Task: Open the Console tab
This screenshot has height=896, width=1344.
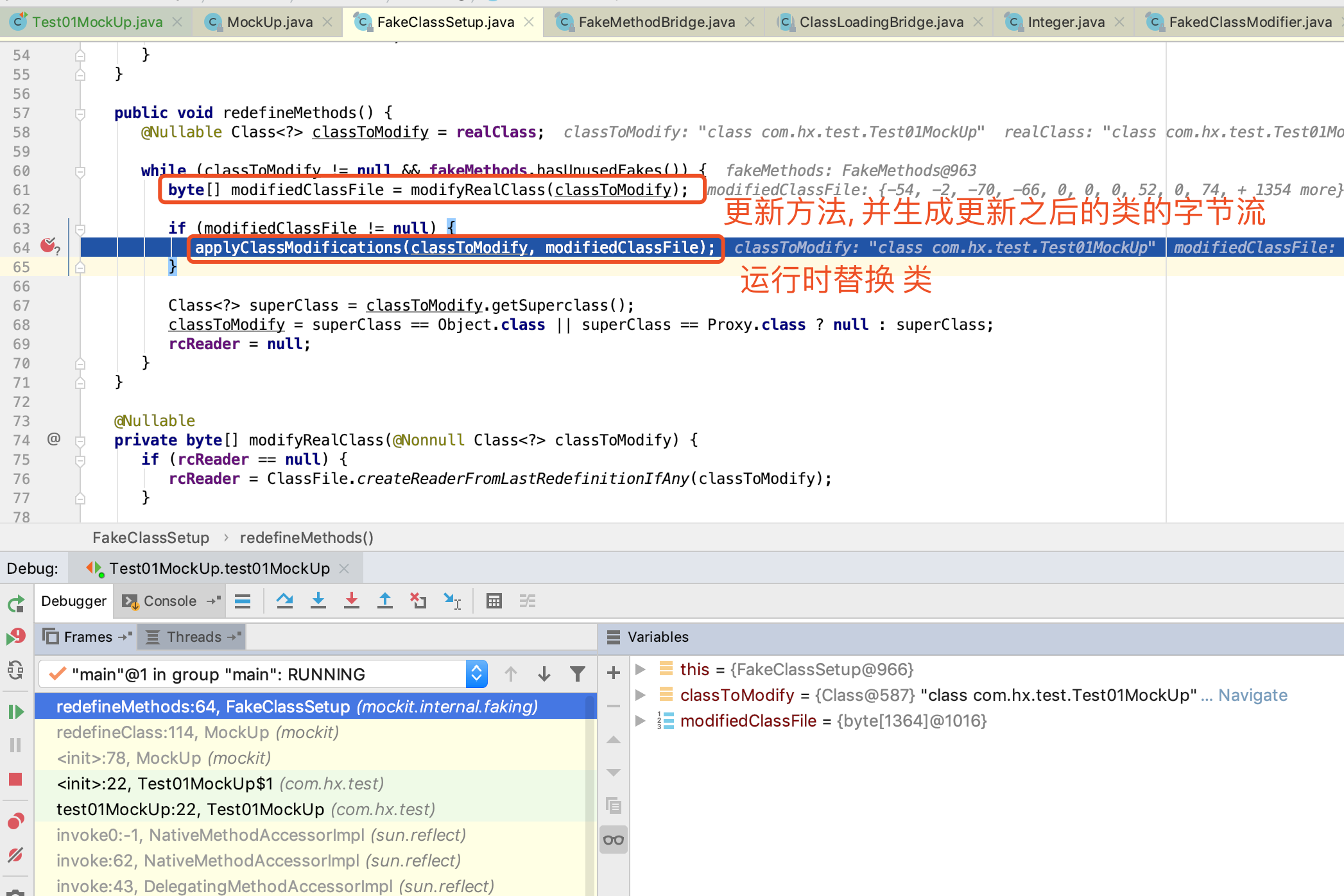Action: click(x=169, y=601)
